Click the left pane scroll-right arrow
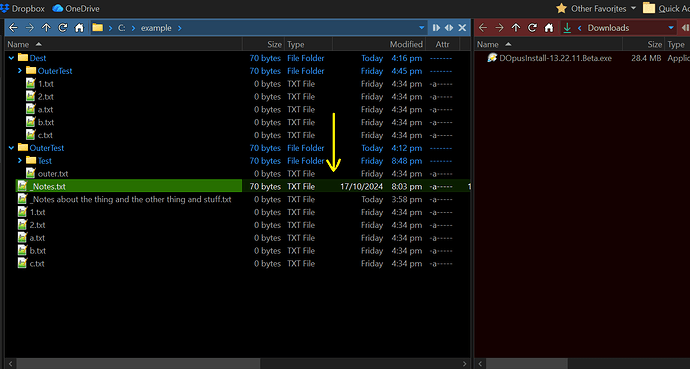The height and width of the screenshot is (369, 690). 464,364
